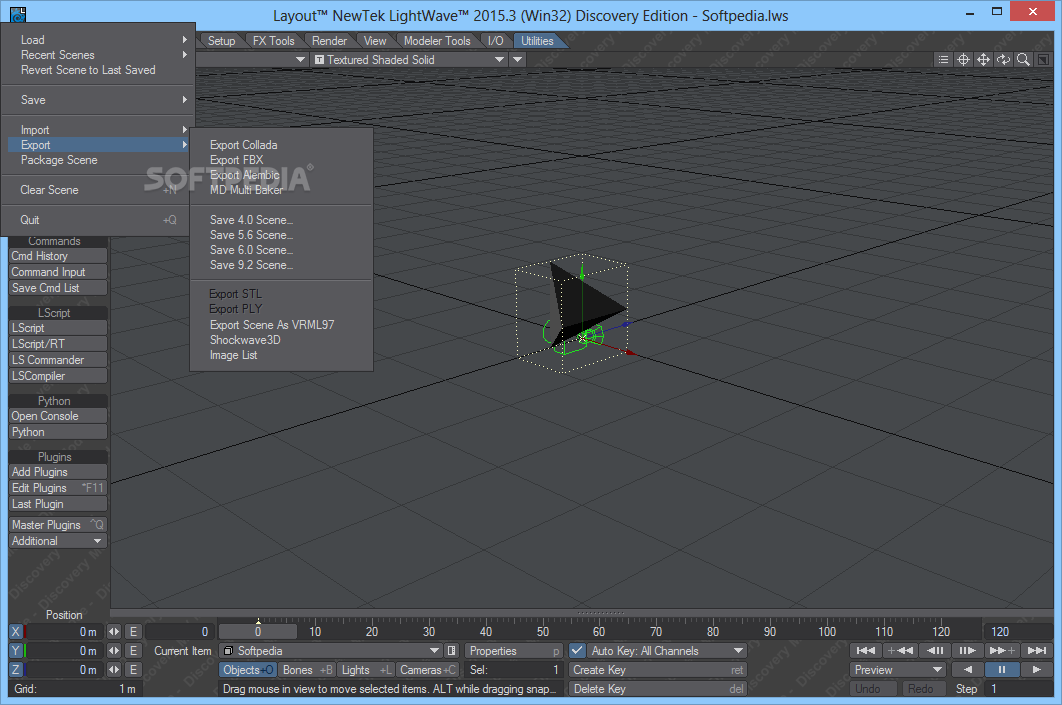1062x705 pixels.
Task: Click the pause playback button
Action: 1002,669
